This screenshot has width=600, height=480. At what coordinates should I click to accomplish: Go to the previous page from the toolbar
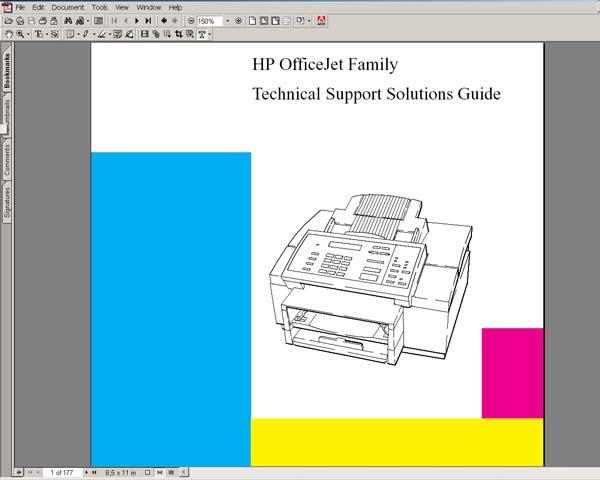(126, 21)
